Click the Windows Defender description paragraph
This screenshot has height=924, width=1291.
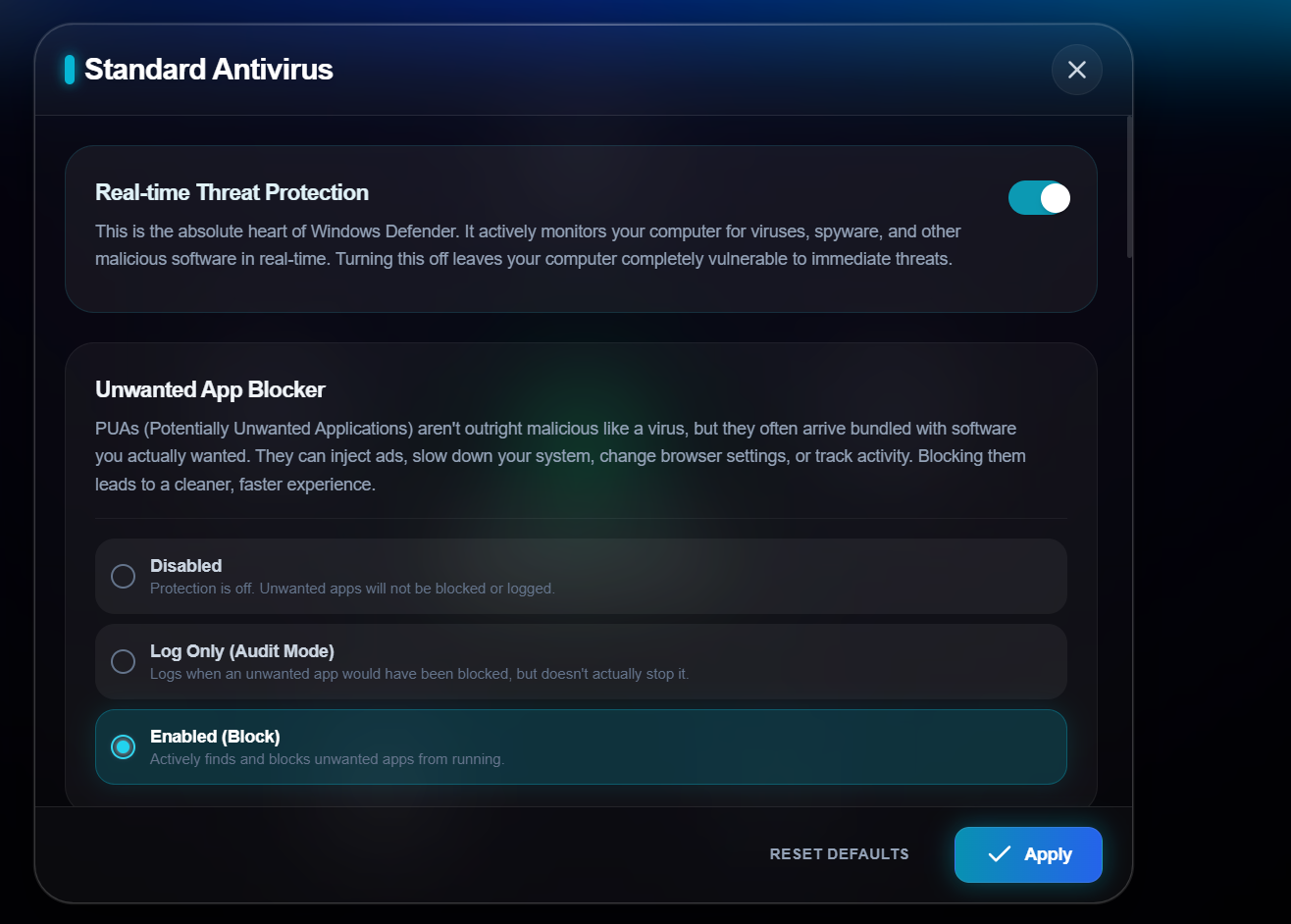pyautogui.click(x=527, y=245)
